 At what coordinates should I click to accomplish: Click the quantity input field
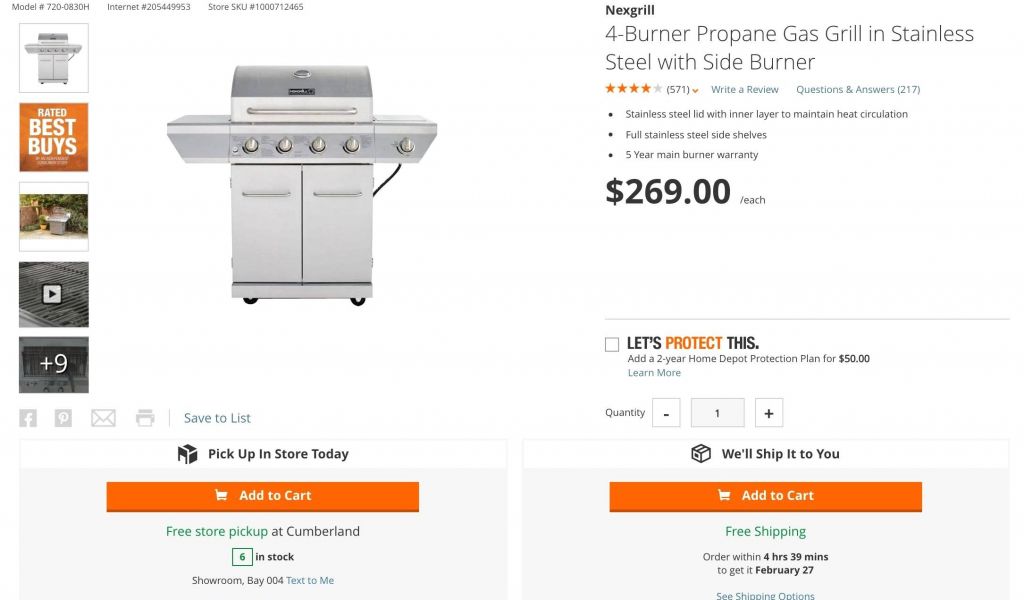click(x=717, y=413)
